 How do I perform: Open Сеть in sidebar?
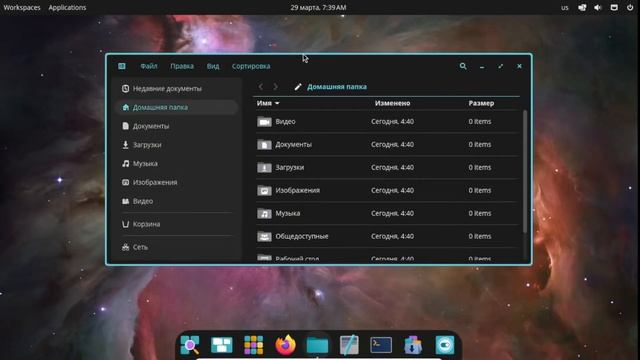pyautogui.click(x=177, y=247)
